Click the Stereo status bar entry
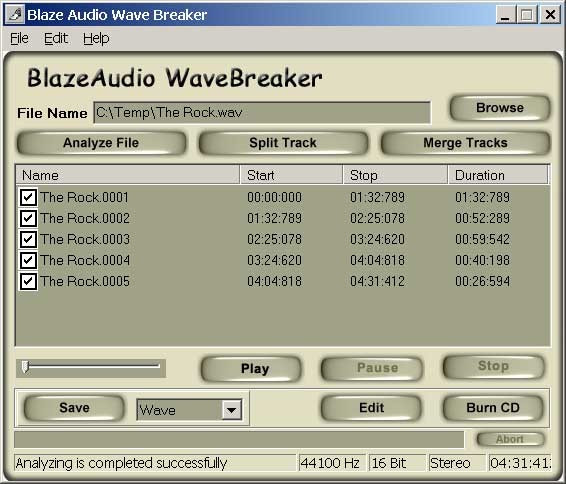This screenshot has height=484, width=566. pos(457,463)
